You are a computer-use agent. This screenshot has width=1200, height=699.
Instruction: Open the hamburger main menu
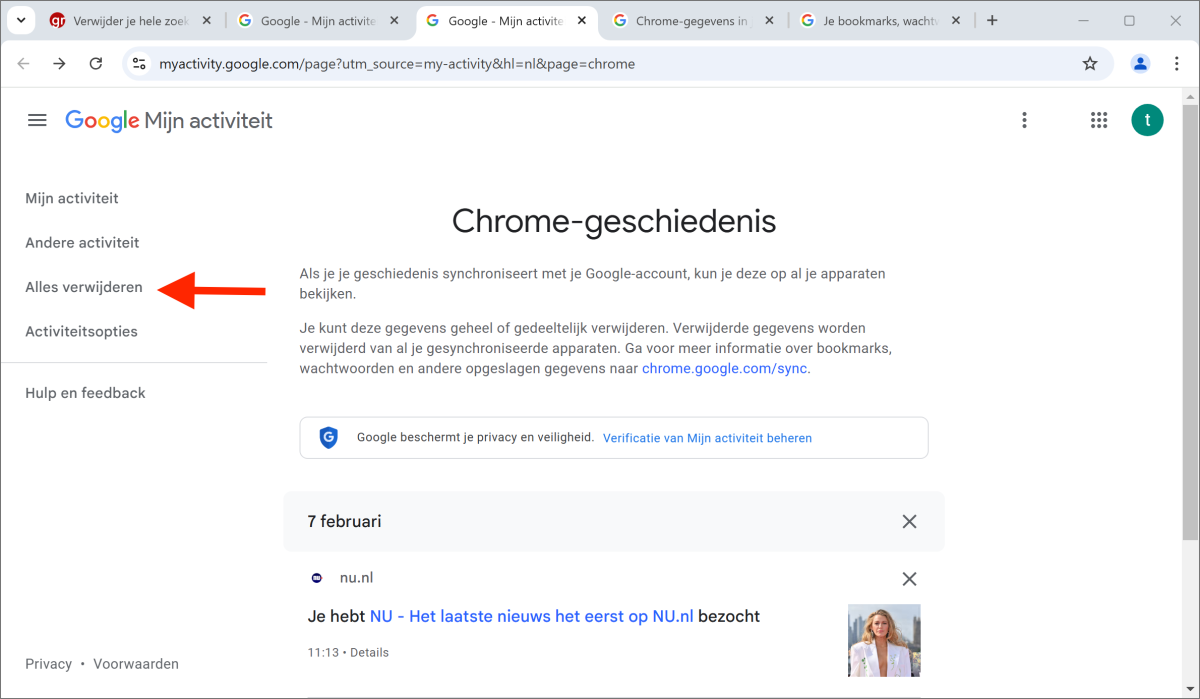tap(37, 121)
